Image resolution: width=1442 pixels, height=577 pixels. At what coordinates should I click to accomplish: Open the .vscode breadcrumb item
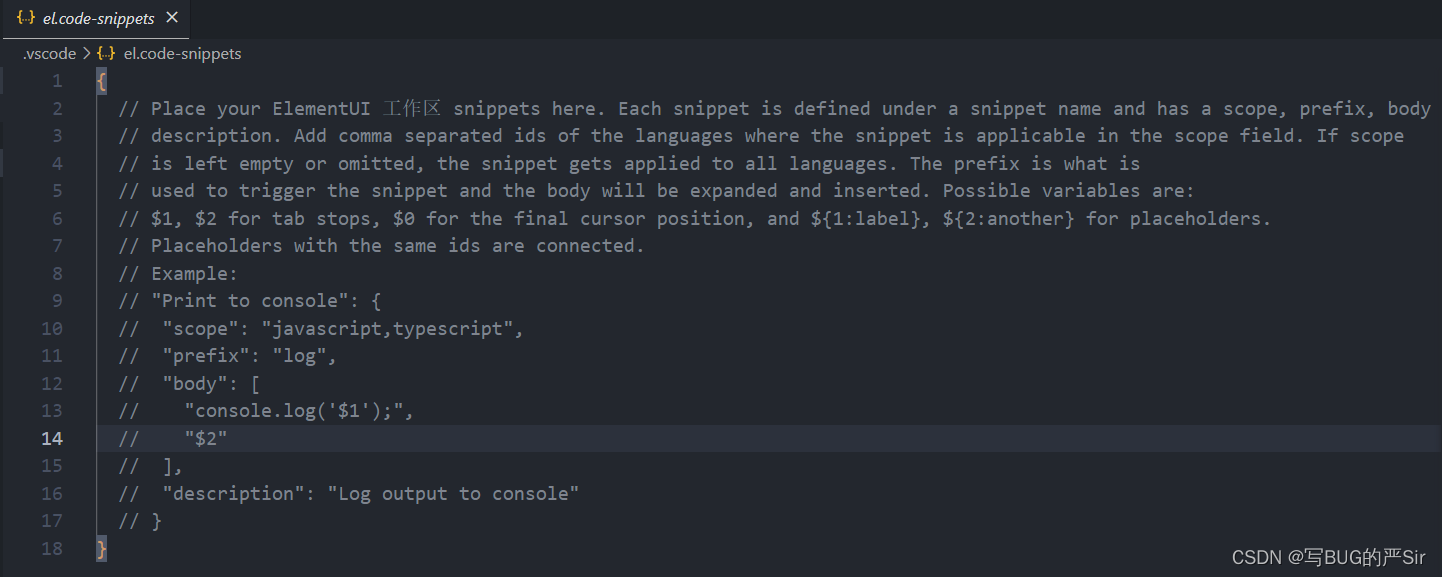pos(48,53)
